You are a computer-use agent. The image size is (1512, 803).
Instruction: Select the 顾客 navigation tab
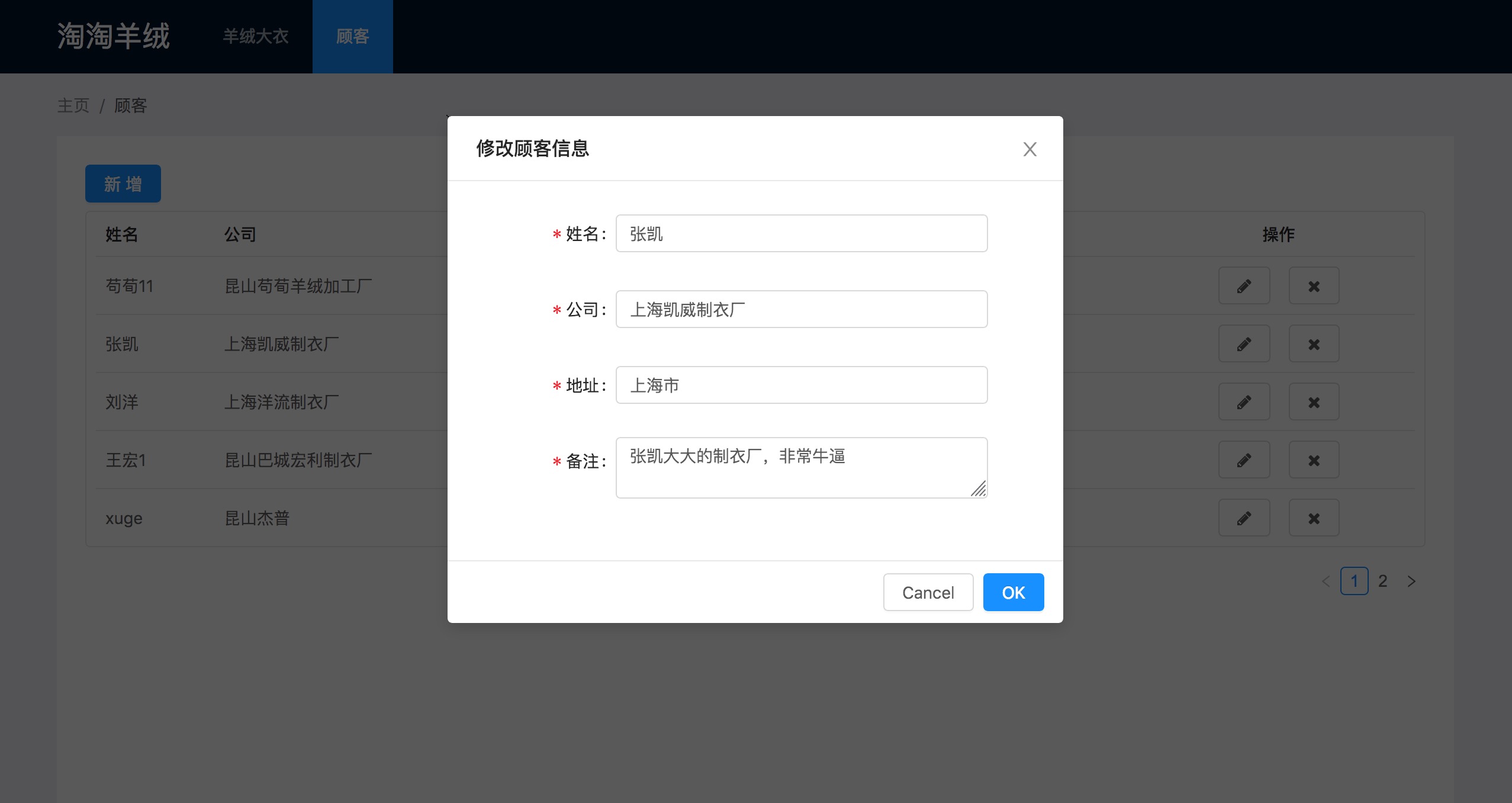point(352,37)
